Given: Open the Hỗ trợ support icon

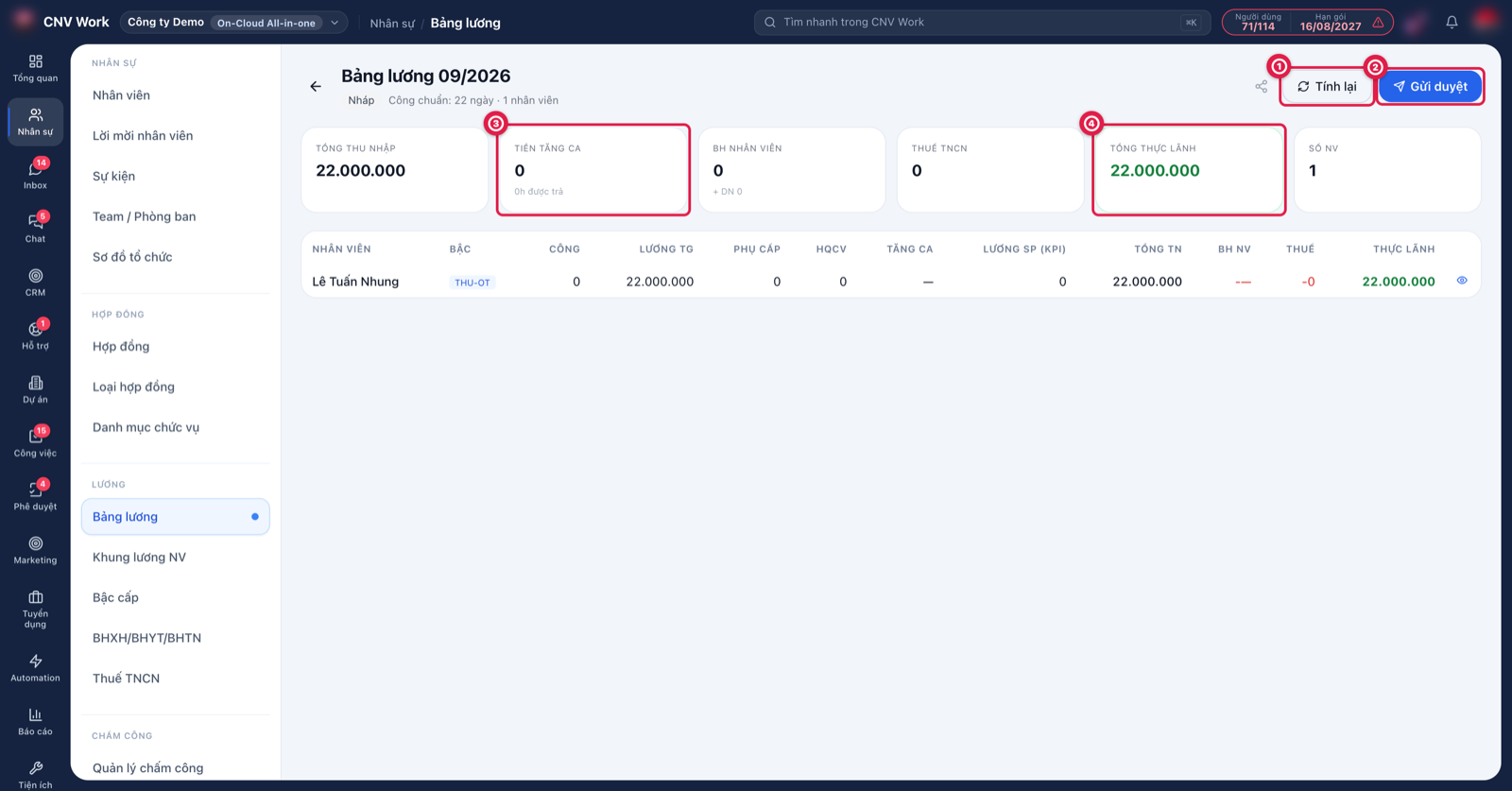Looking at the screenshot, I should [35, 335].
